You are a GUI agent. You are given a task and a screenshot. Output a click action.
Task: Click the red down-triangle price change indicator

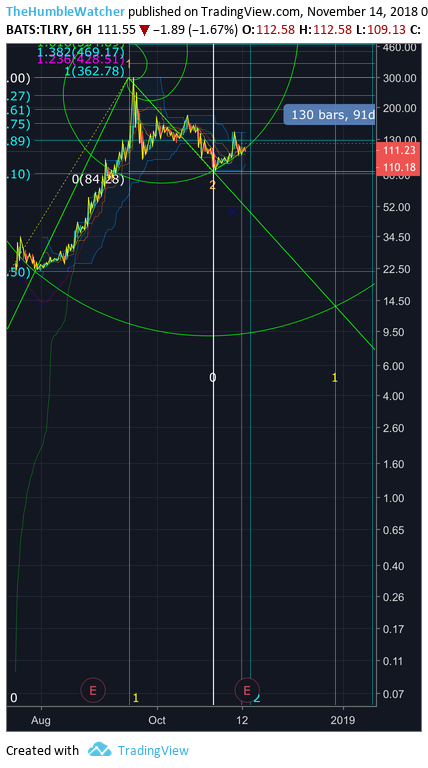click(x=144, y=30)
